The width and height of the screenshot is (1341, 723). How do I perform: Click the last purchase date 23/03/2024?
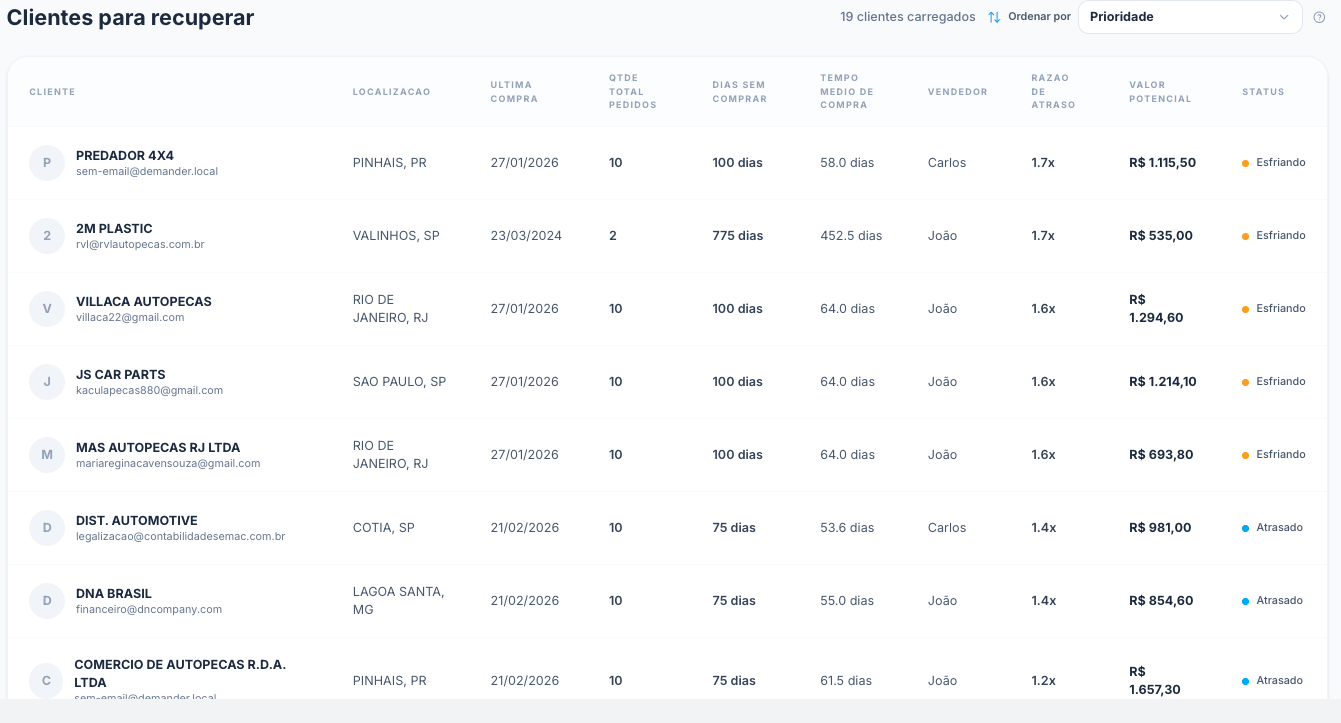click(526, 236)
